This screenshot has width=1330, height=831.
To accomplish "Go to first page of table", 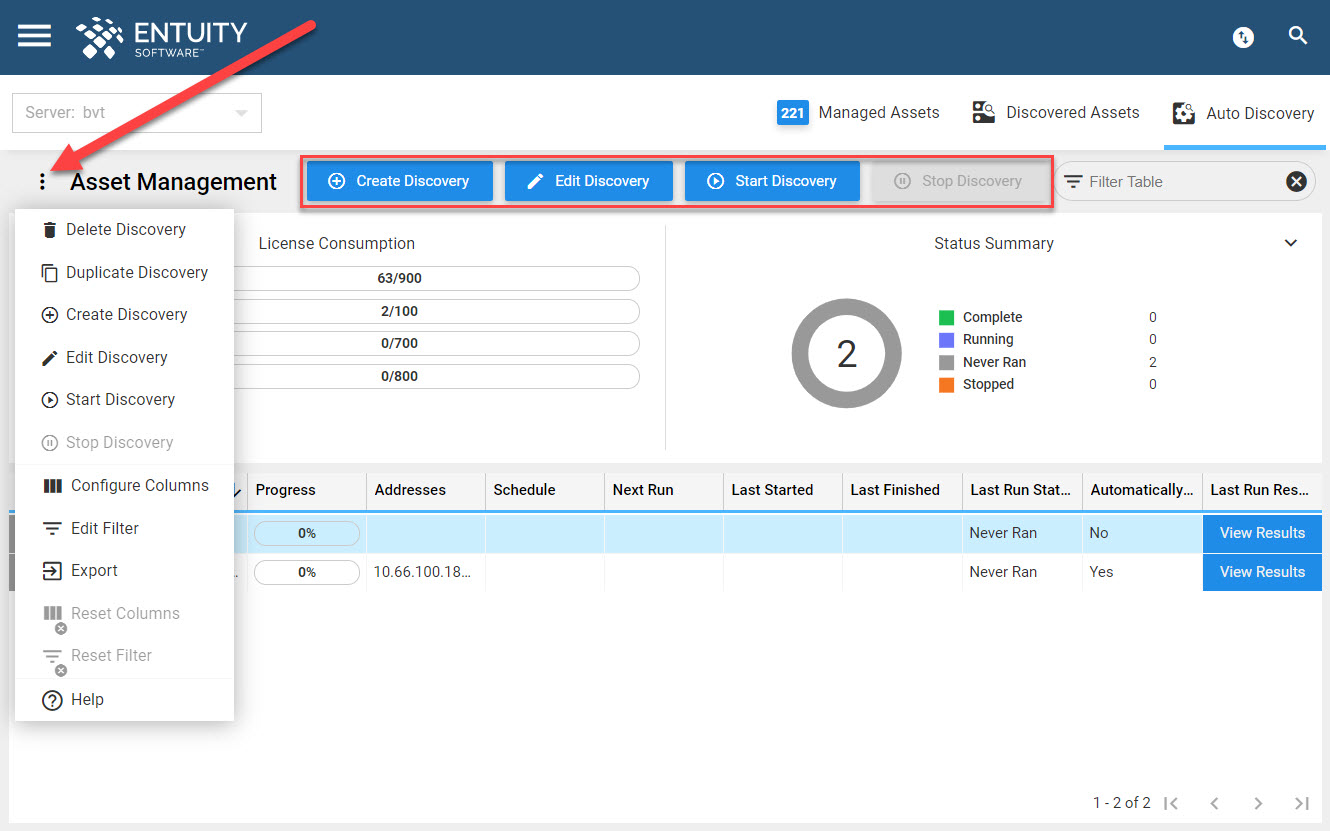I will (1172, 803).
